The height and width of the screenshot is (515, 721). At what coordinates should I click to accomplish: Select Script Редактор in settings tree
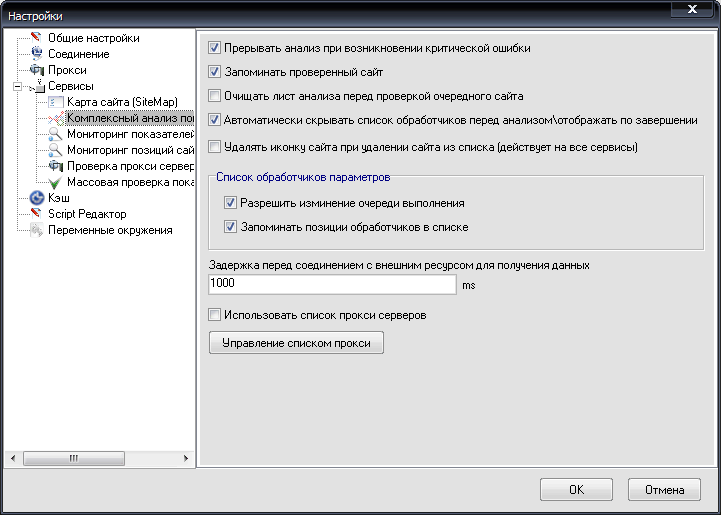(86, 214)
